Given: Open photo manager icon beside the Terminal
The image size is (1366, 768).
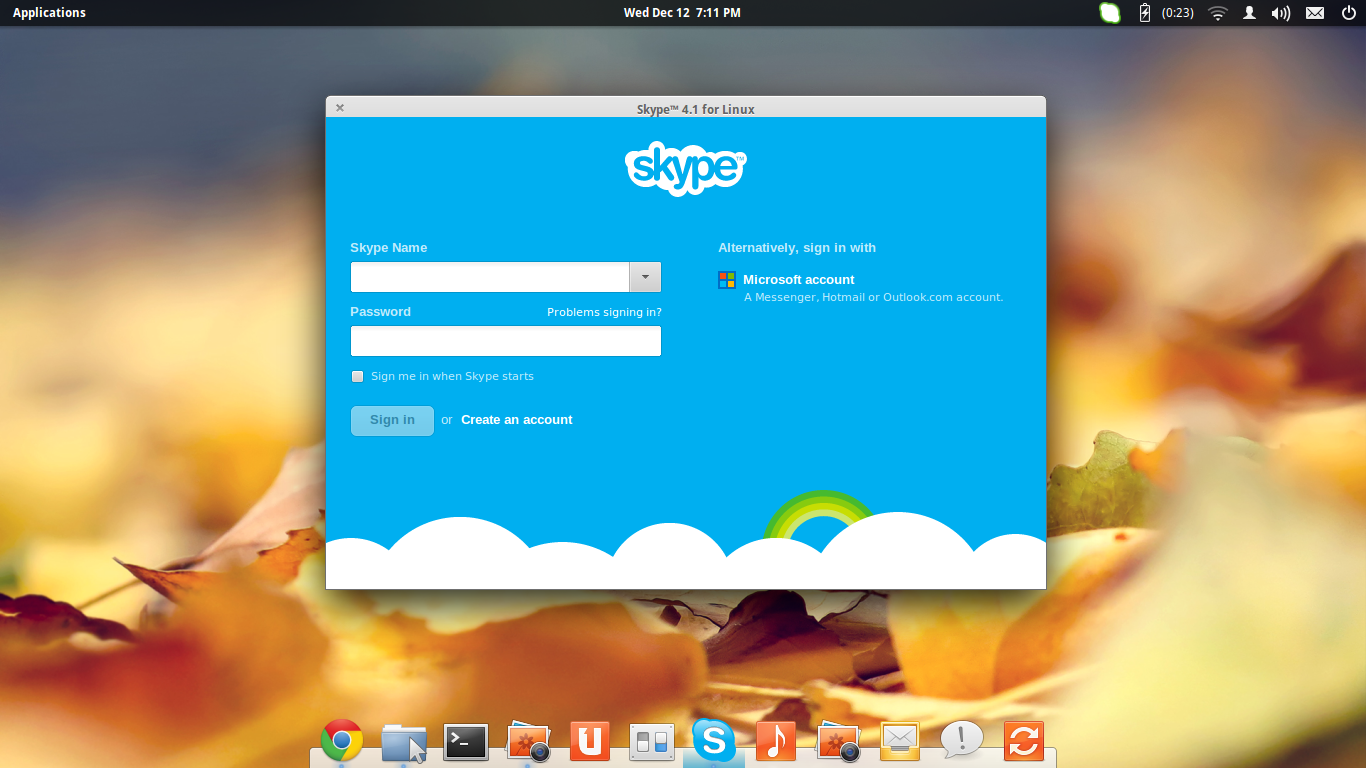Looking at the screenshot, I should click(528, 742).
